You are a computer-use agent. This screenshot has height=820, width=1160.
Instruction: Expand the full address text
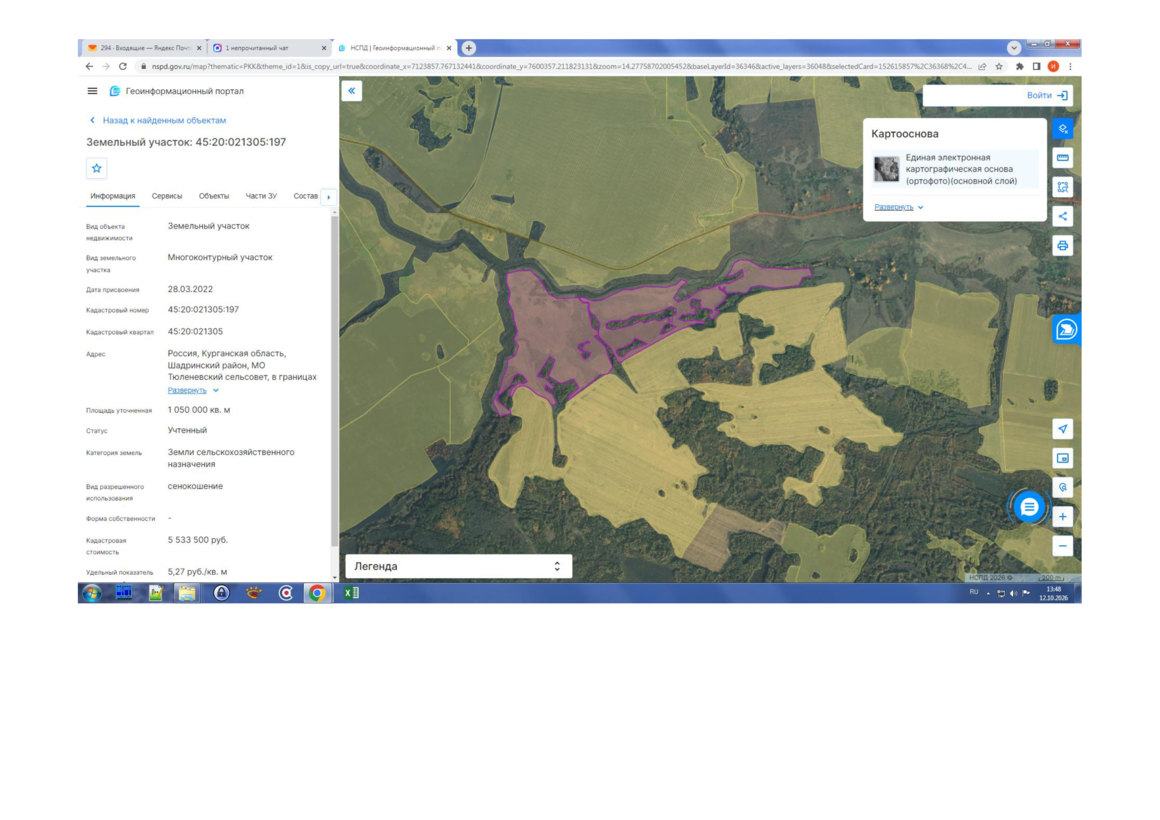click(x=192, y=390)
